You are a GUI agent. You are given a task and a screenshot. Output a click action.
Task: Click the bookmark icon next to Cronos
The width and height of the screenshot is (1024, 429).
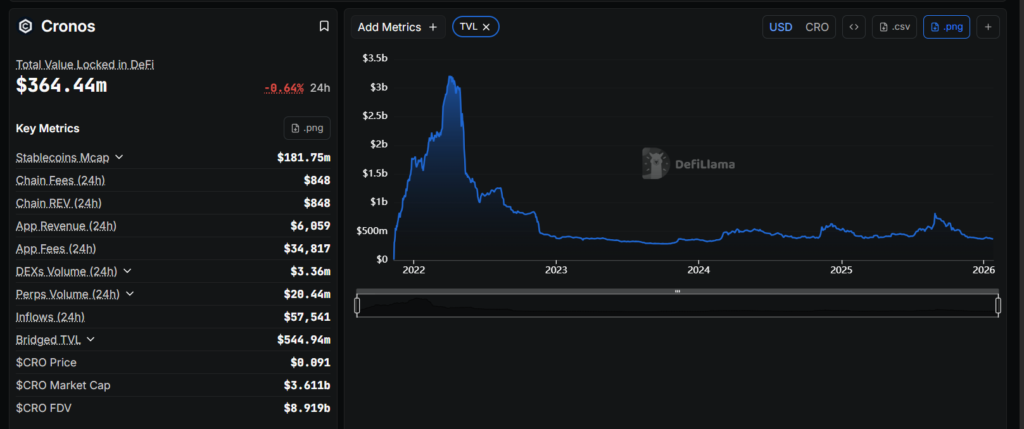pos(324,26)
